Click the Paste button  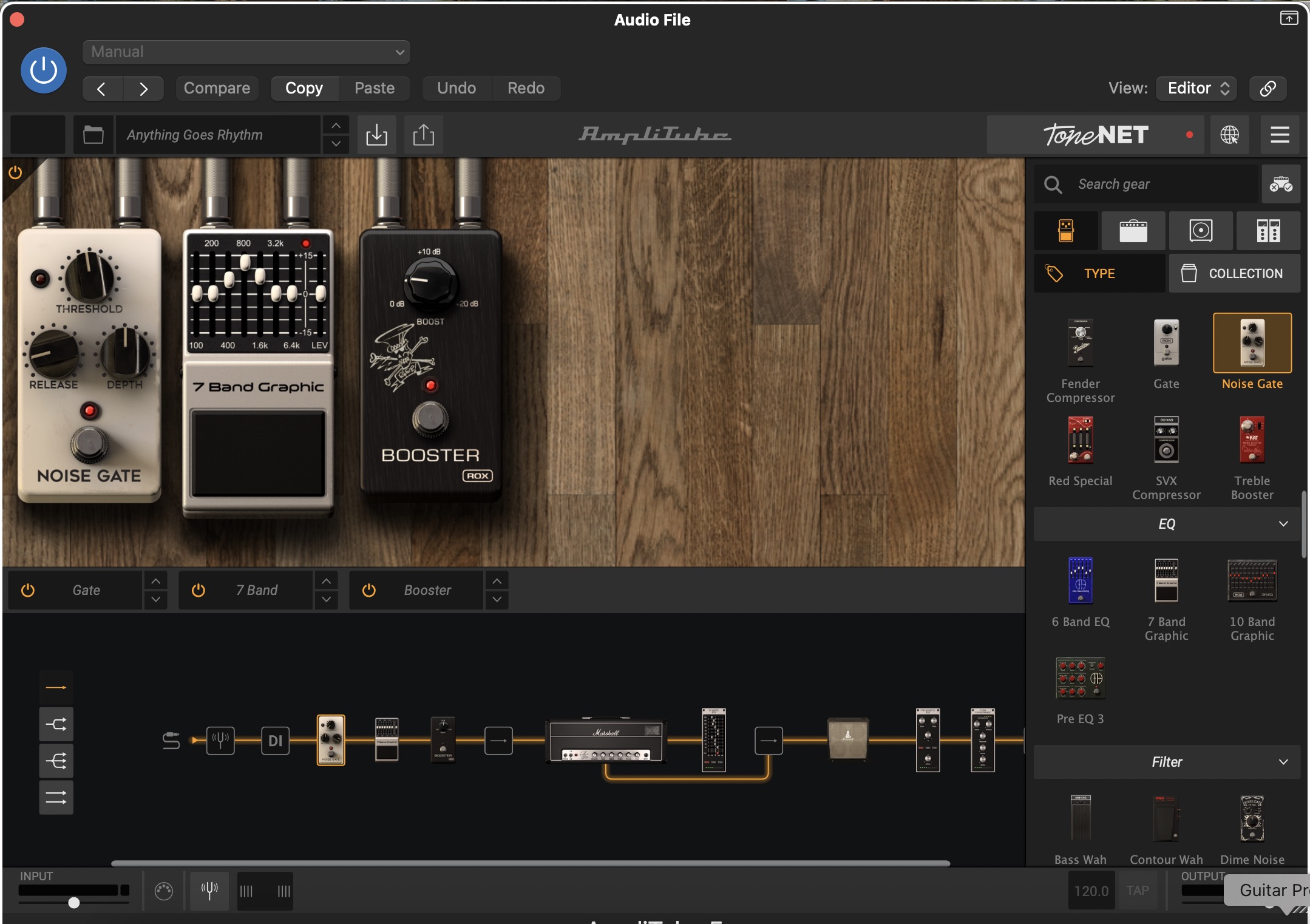point(375,89)
